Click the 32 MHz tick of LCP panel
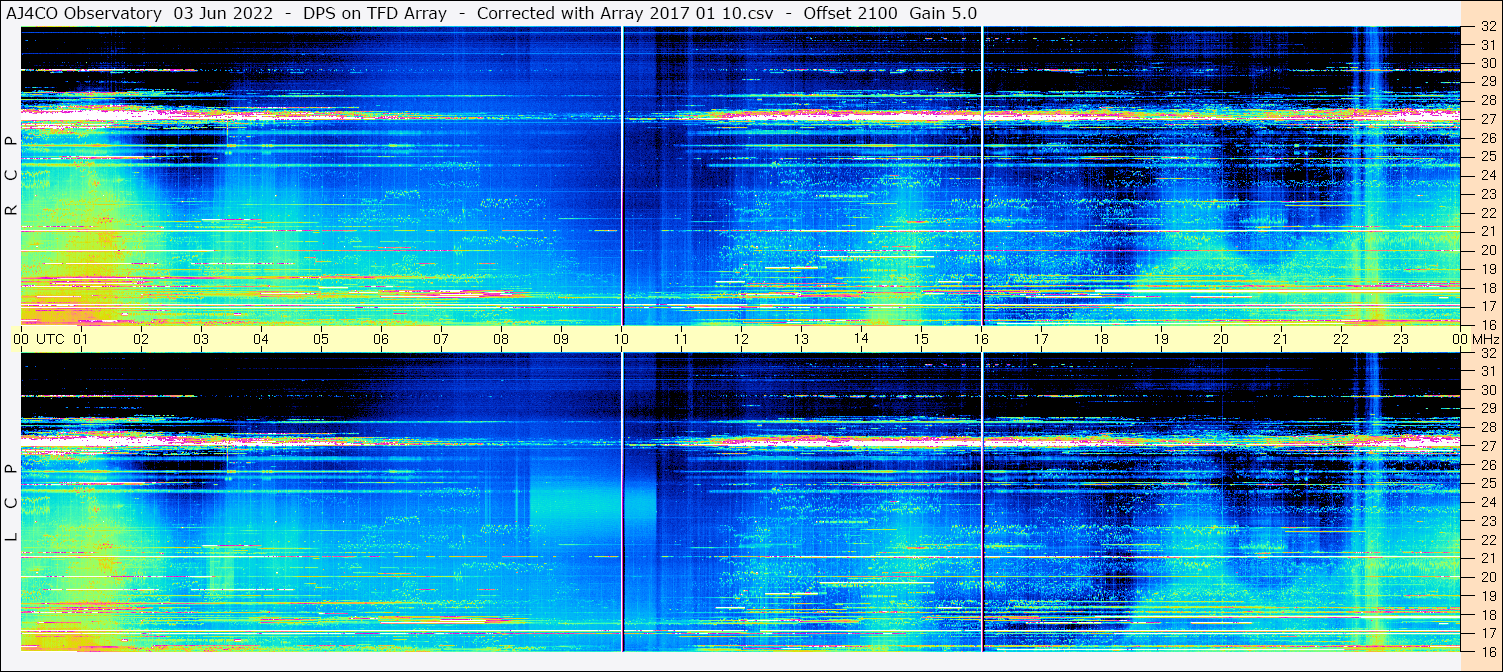Screen dimensions: 1503x672 [1487, 353]
